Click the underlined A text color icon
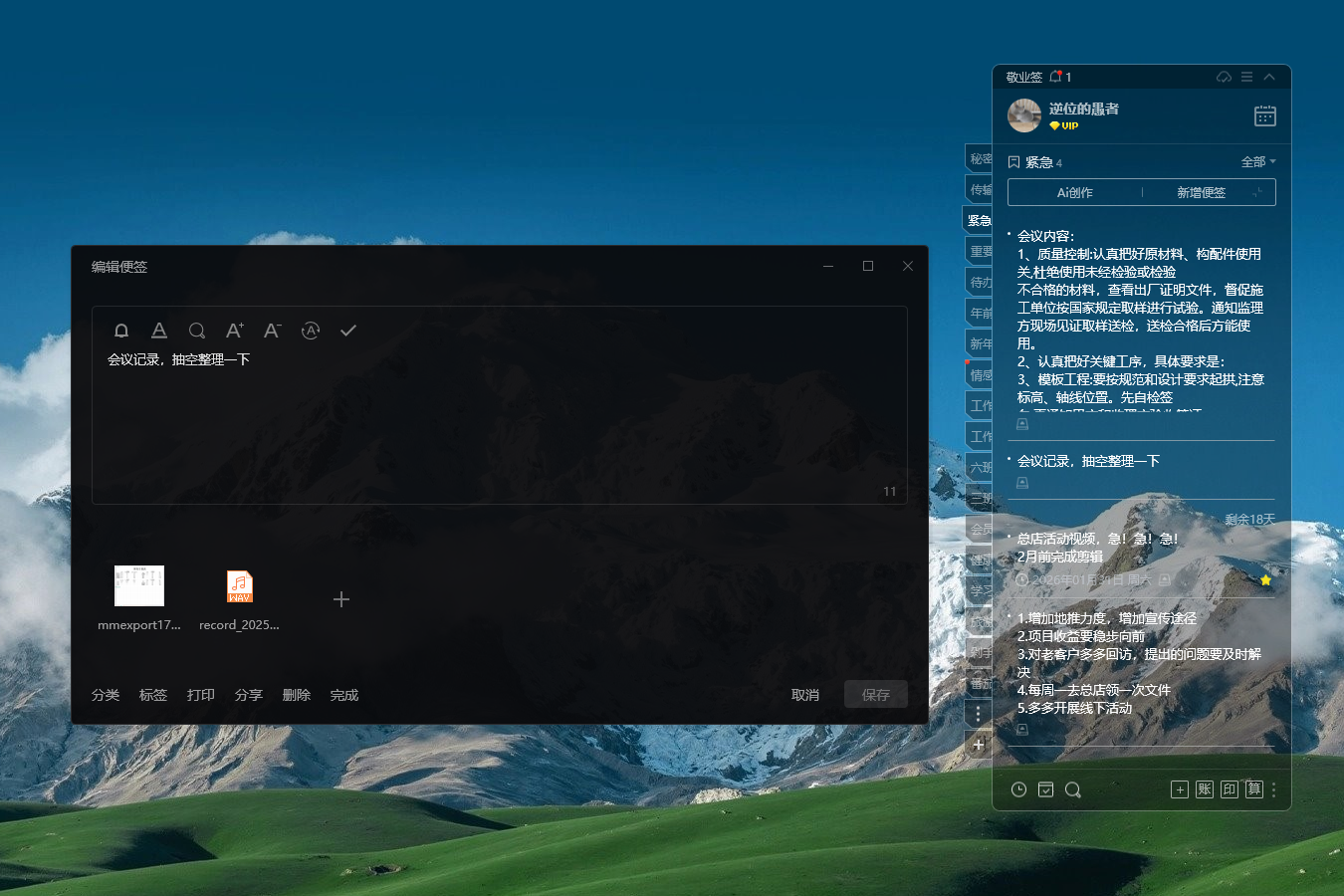The image size is (1344, 896). pos(159,331)
